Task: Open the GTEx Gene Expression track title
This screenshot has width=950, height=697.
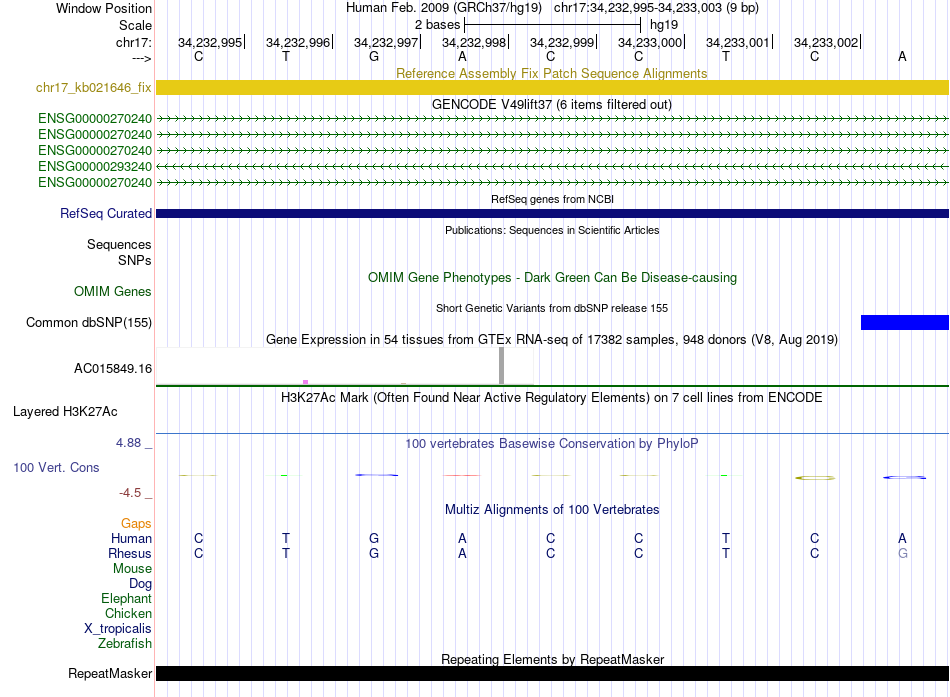Action: (x=551, y=339)
